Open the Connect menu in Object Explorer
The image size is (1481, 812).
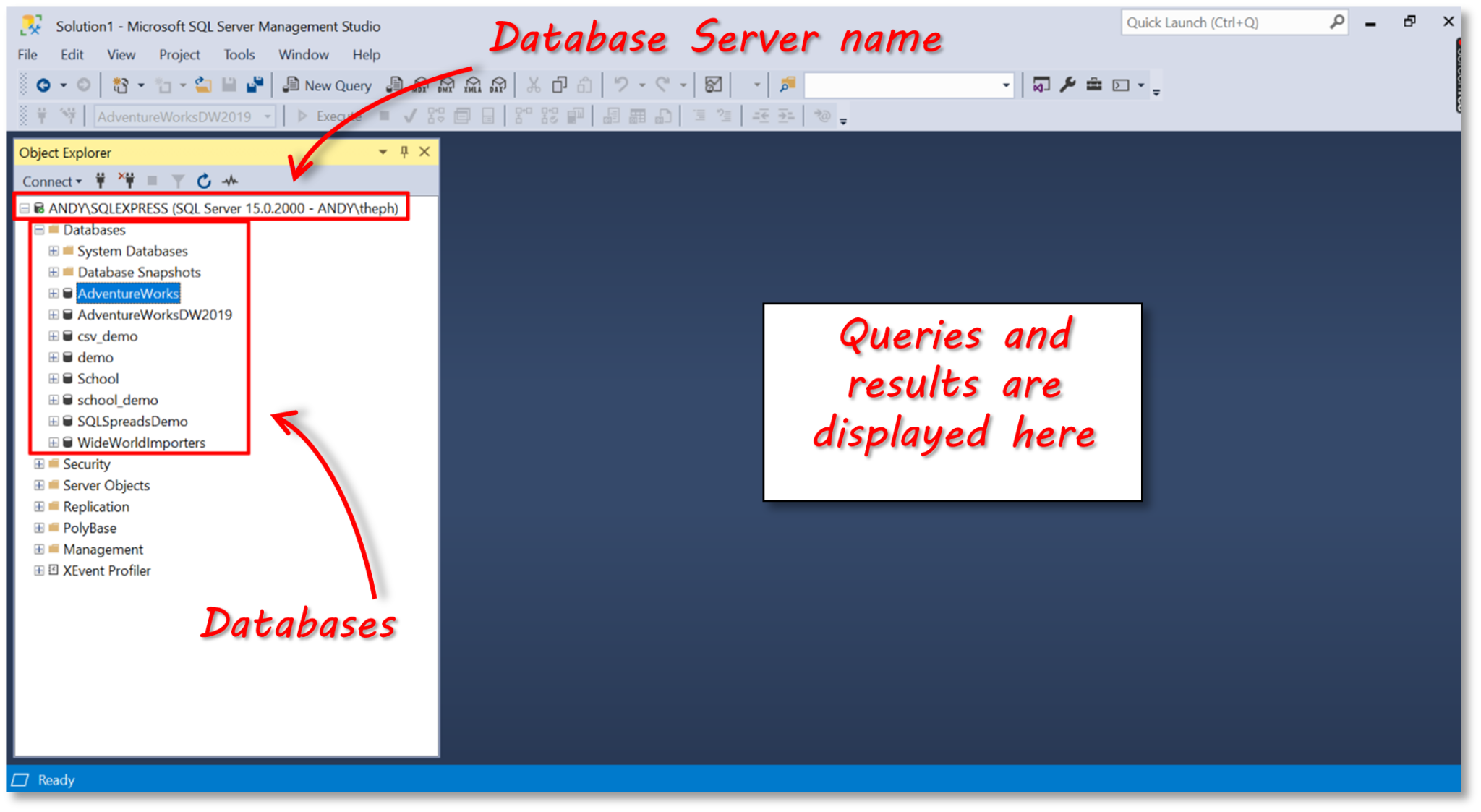click(x=49, y=180)
